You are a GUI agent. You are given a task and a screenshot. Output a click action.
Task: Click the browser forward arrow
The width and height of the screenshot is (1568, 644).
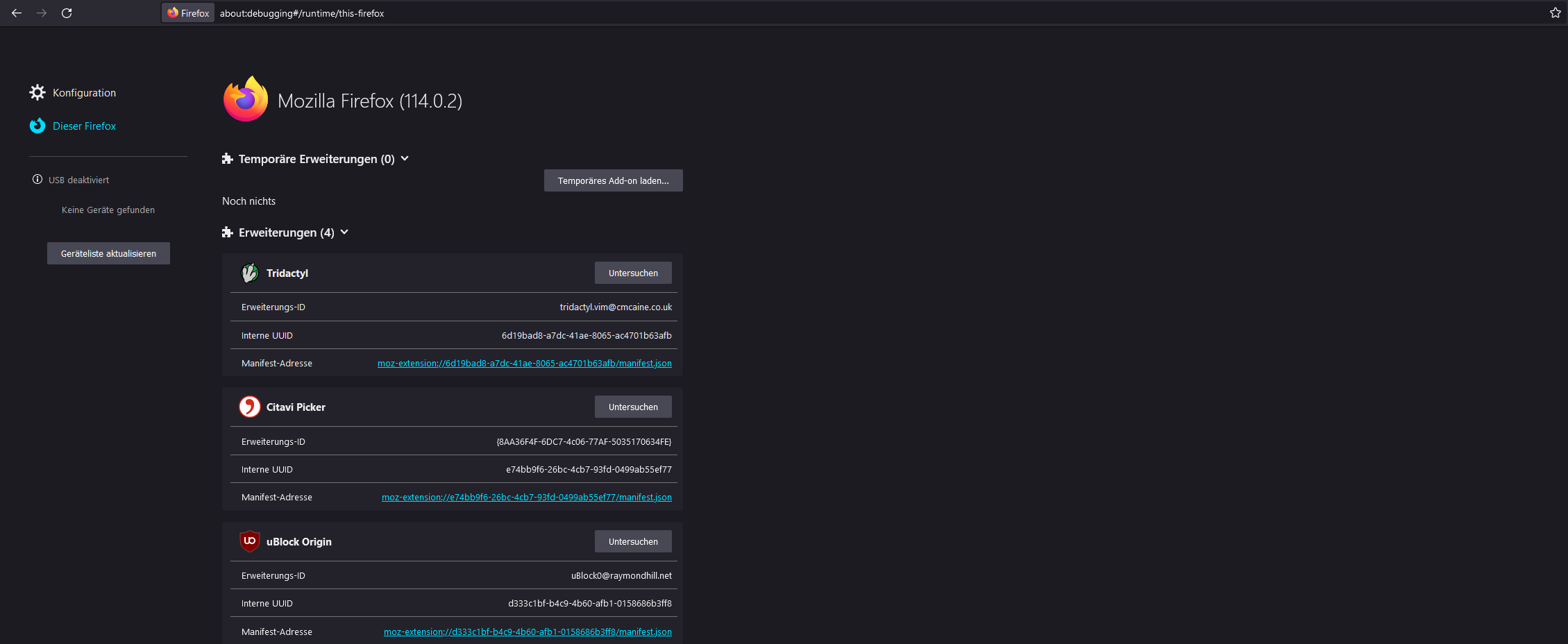pos(42,13)
